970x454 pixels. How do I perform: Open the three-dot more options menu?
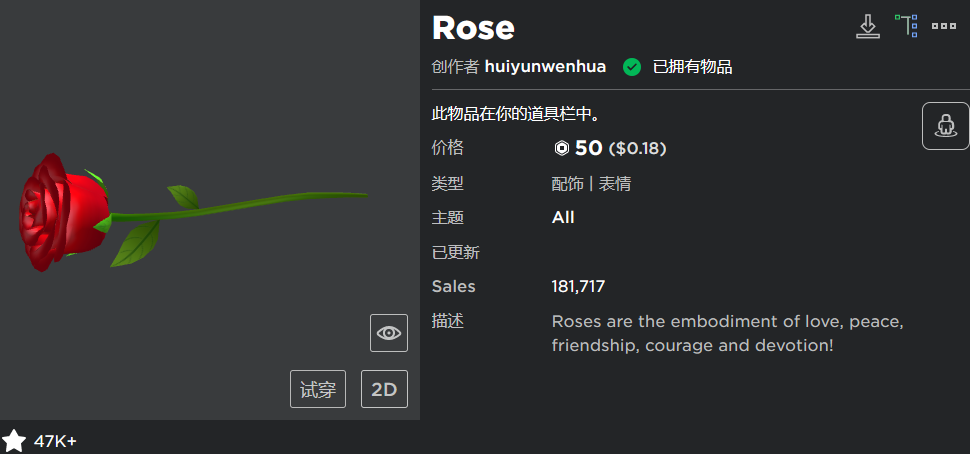click(x=944, y=26)
